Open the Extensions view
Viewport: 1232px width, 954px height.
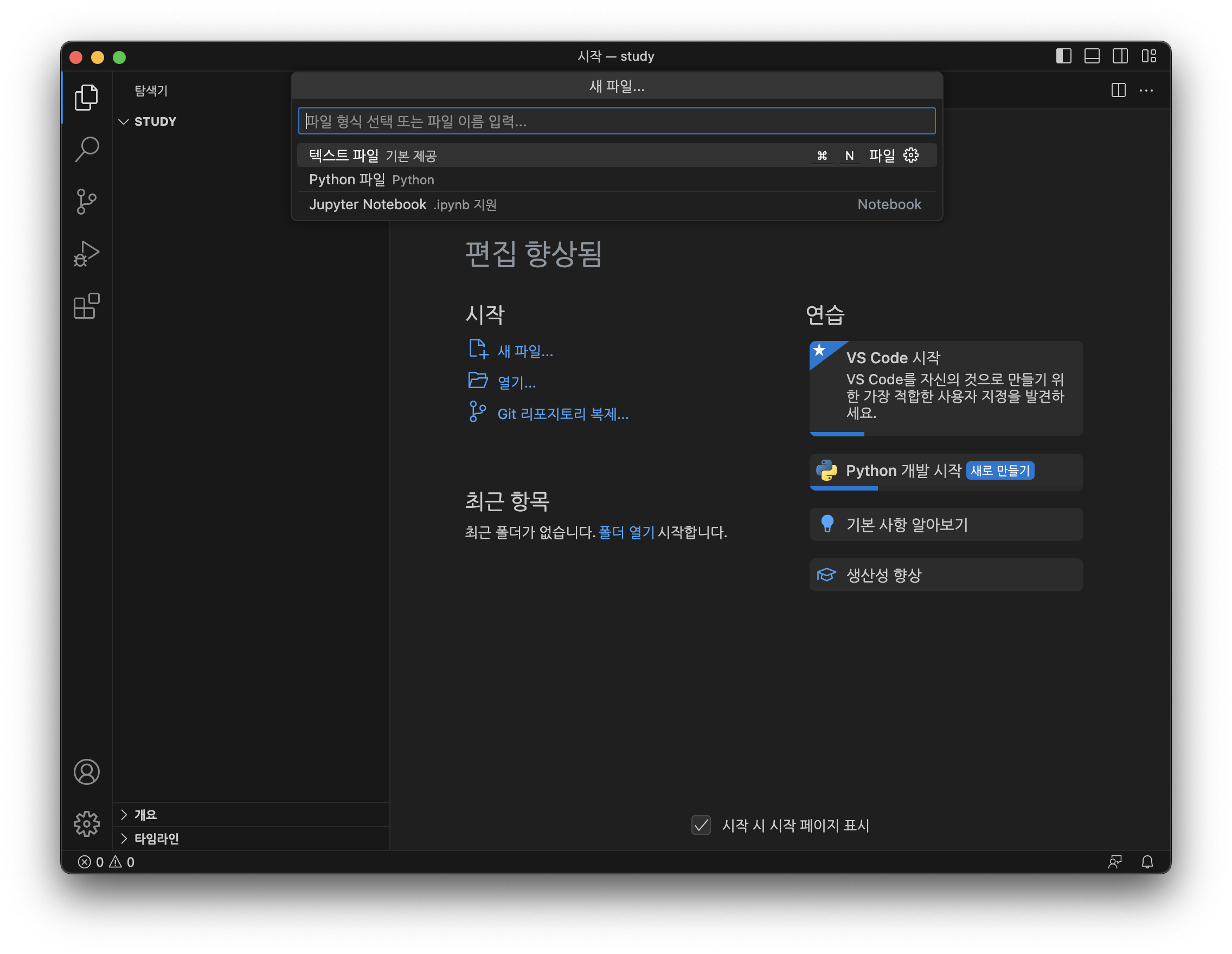tap(86, 306)
